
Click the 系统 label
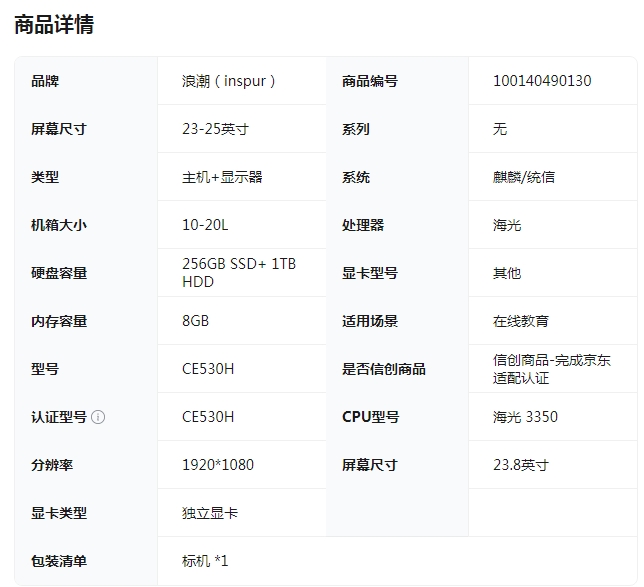pyautogui.click(x=356, y=177)
